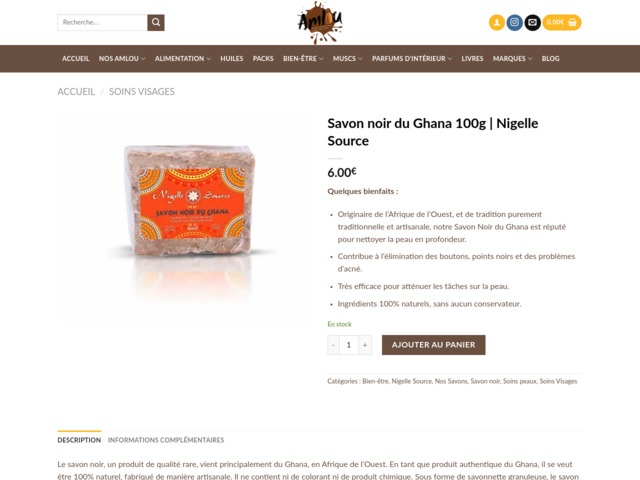Viewport: 640px width, 480px height.
Task: Open the cart basket showing 0.00€
Action: coord(562,22)
